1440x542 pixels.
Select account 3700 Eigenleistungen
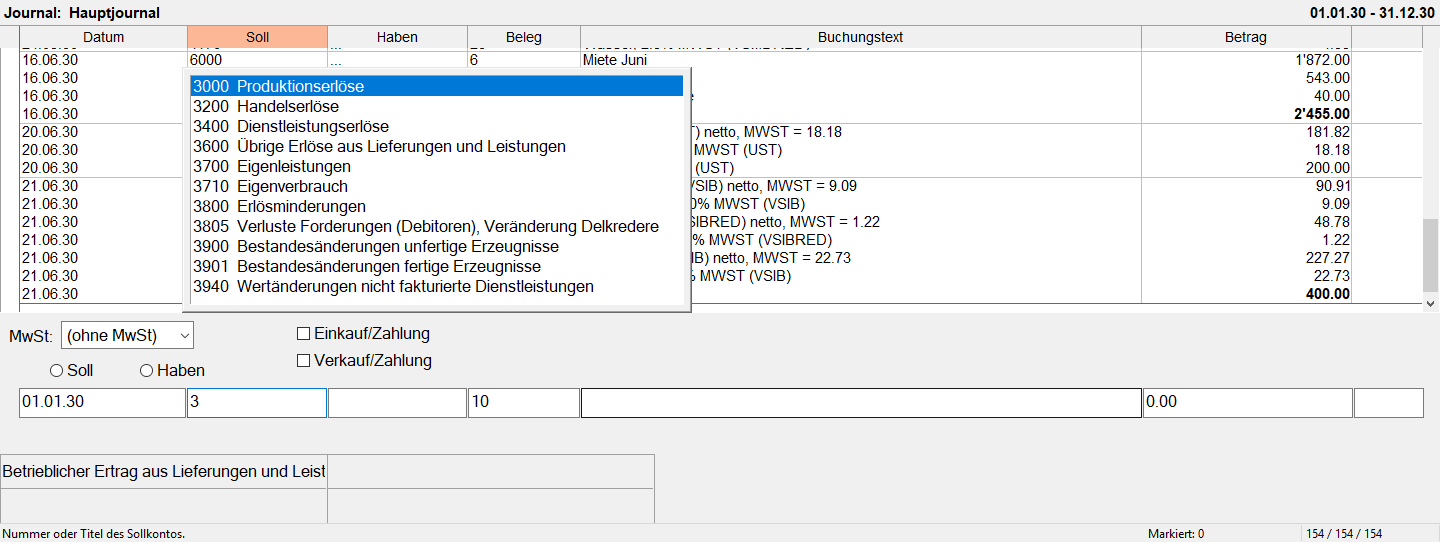[x=437, y=167]
